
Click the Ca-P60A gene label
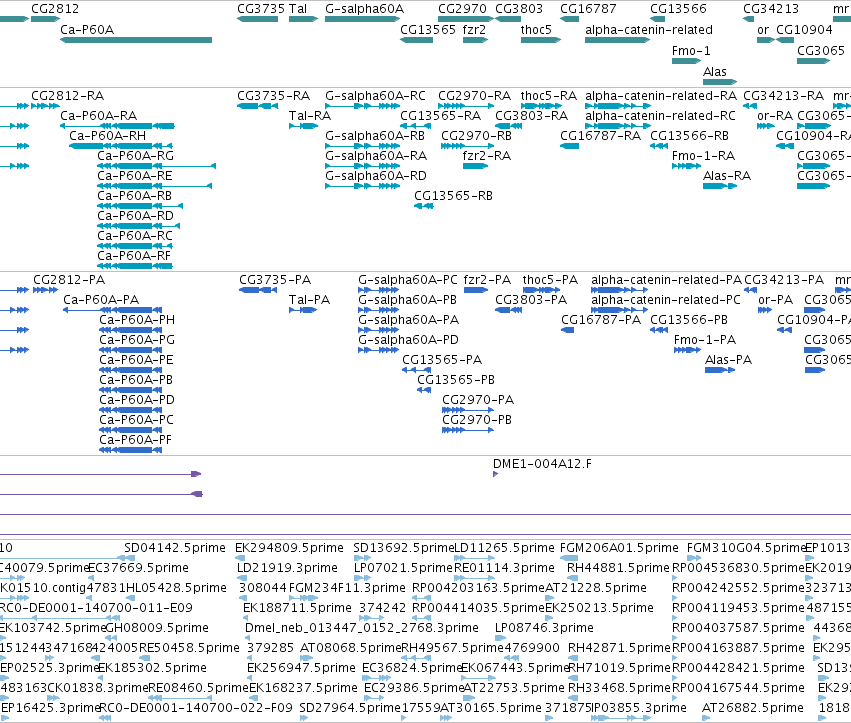coord(87,30)
